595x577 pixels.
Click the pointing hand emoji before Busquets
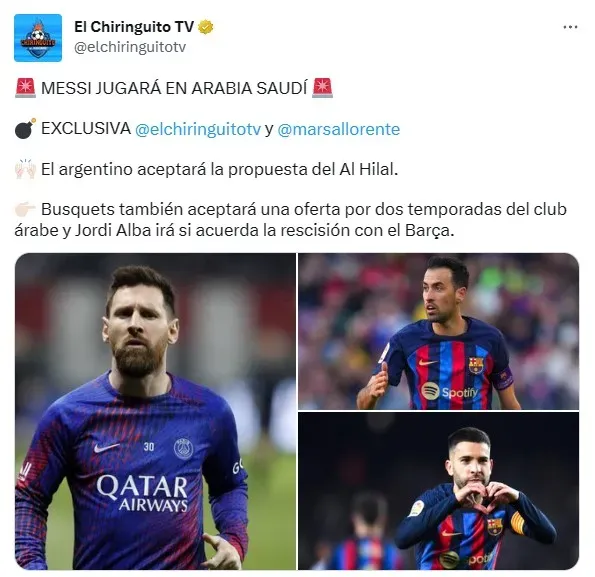[x=25, y=209]
